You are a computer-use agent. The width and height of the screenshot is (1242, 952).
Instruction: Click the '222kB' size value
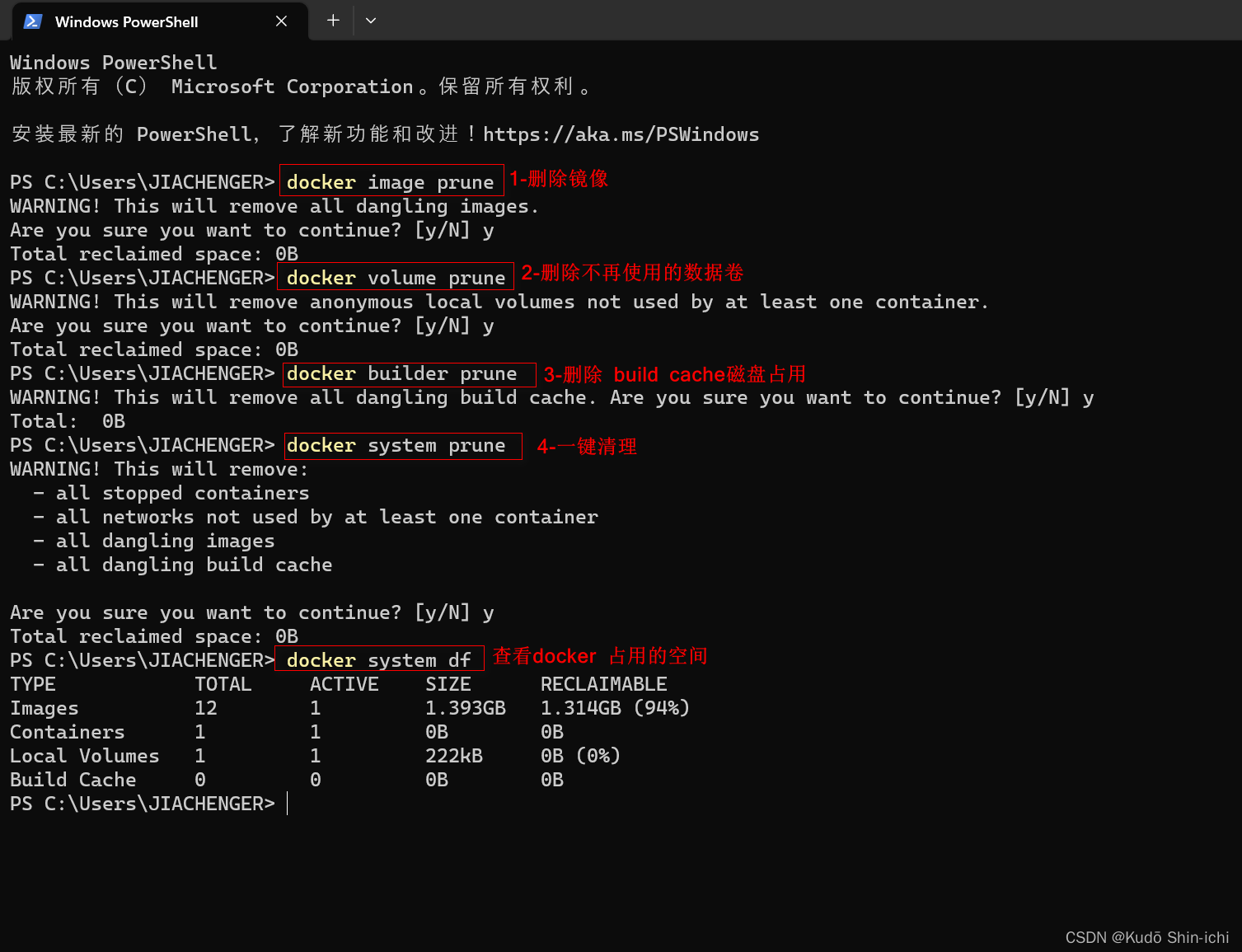pyautogui.click(x=454, y=756)
